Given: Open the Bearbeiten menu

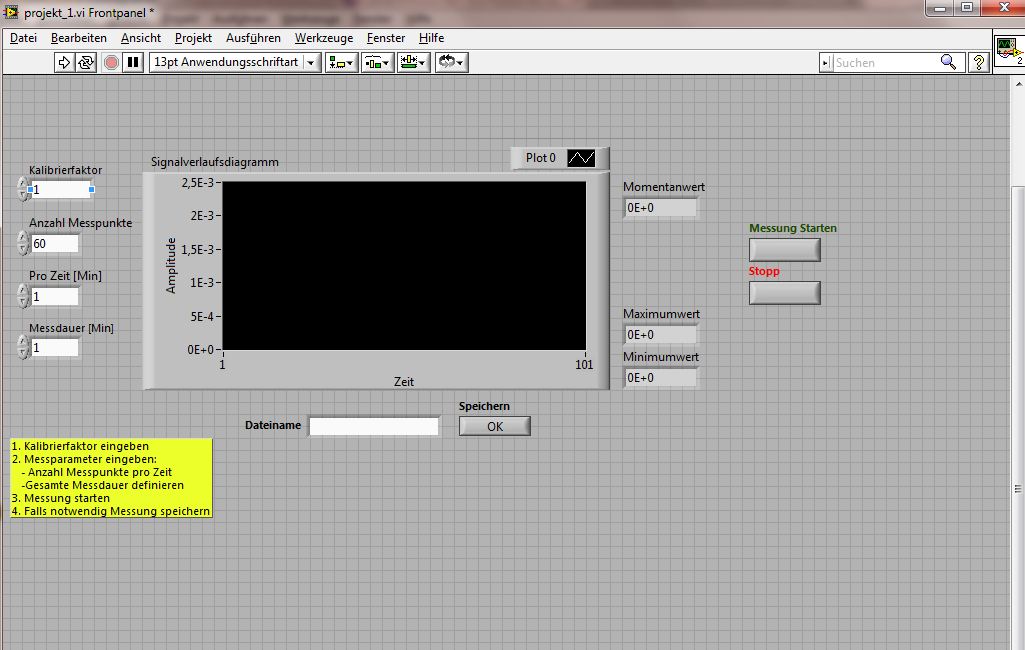Looking at the screenshot, I should 78,38.
